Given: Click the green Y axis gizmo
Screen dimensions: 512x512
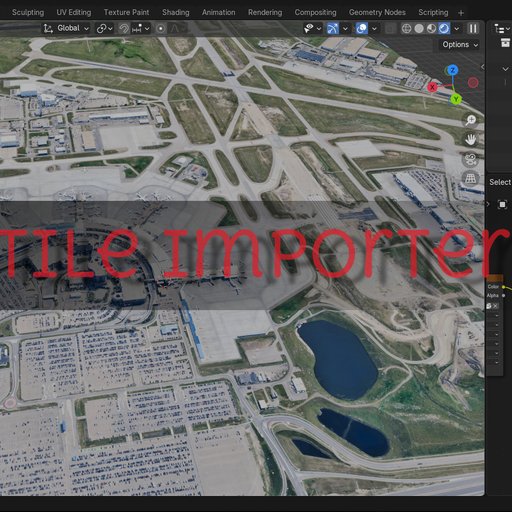Looking at the screenshot, I should click(x=456, y=99).
